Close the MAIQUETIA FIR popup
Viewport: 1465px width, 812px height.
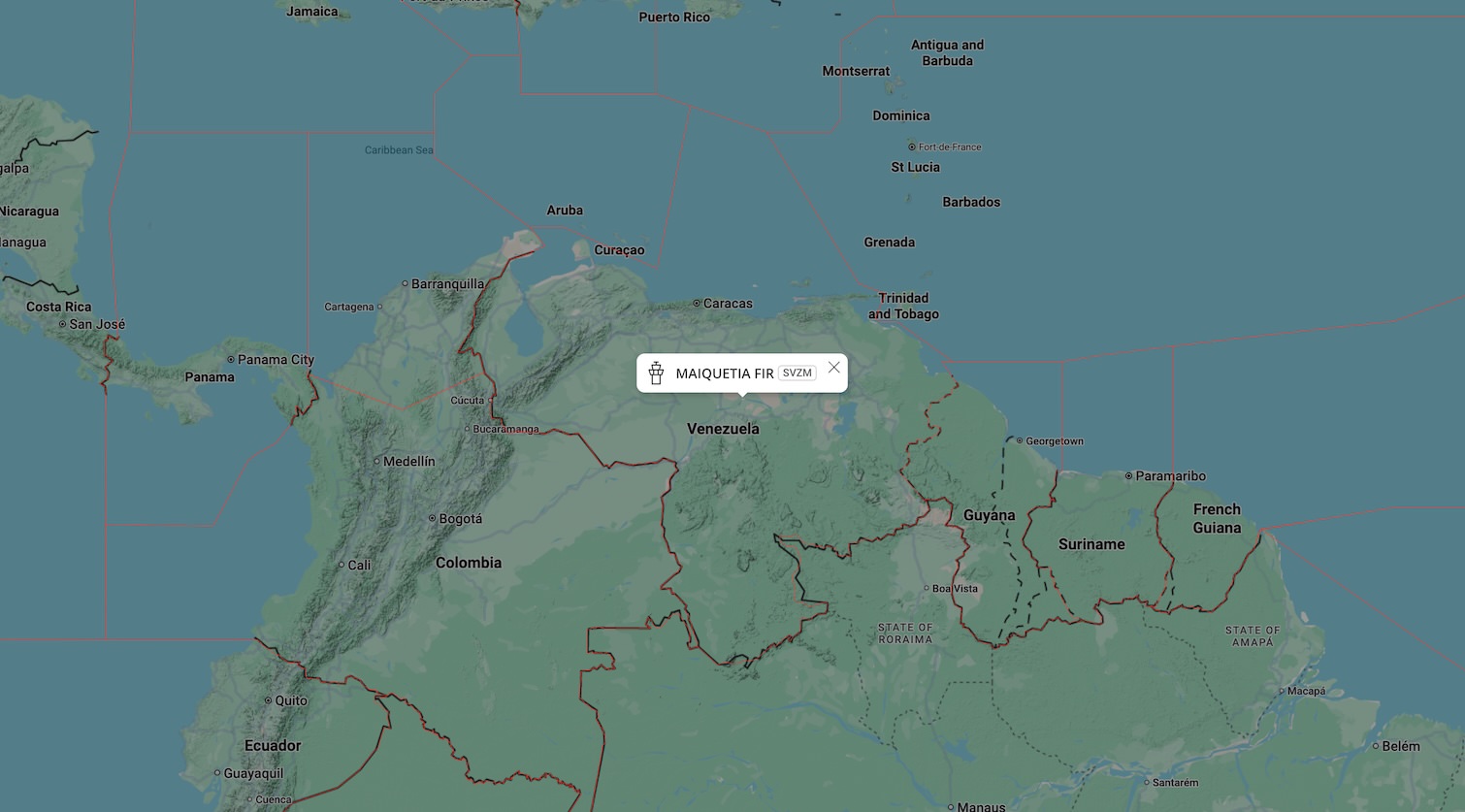[833, 368]
